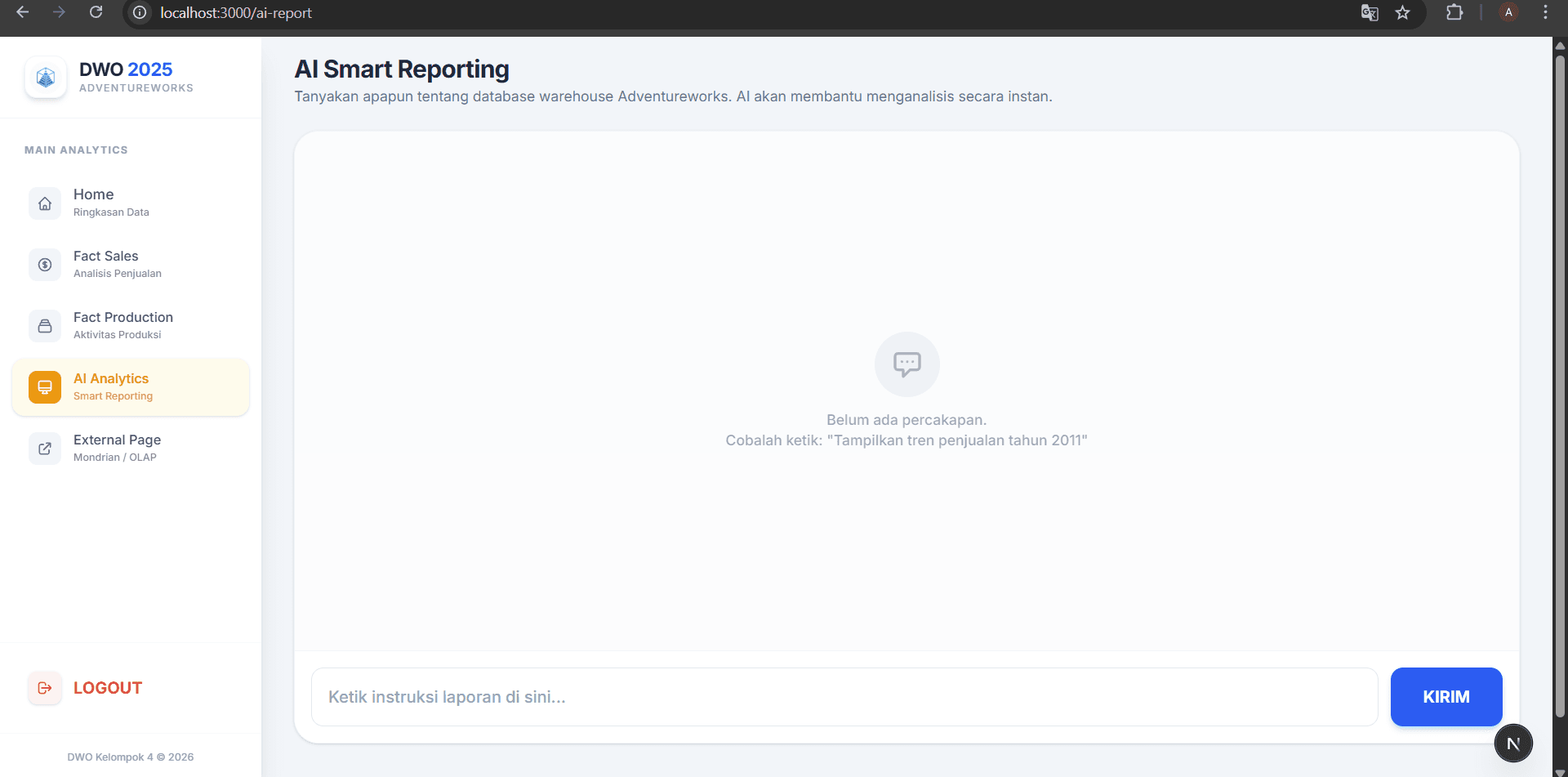Open the Next.js dev tools badge
Screen dimensions: 1568x777
point(1513,744)
